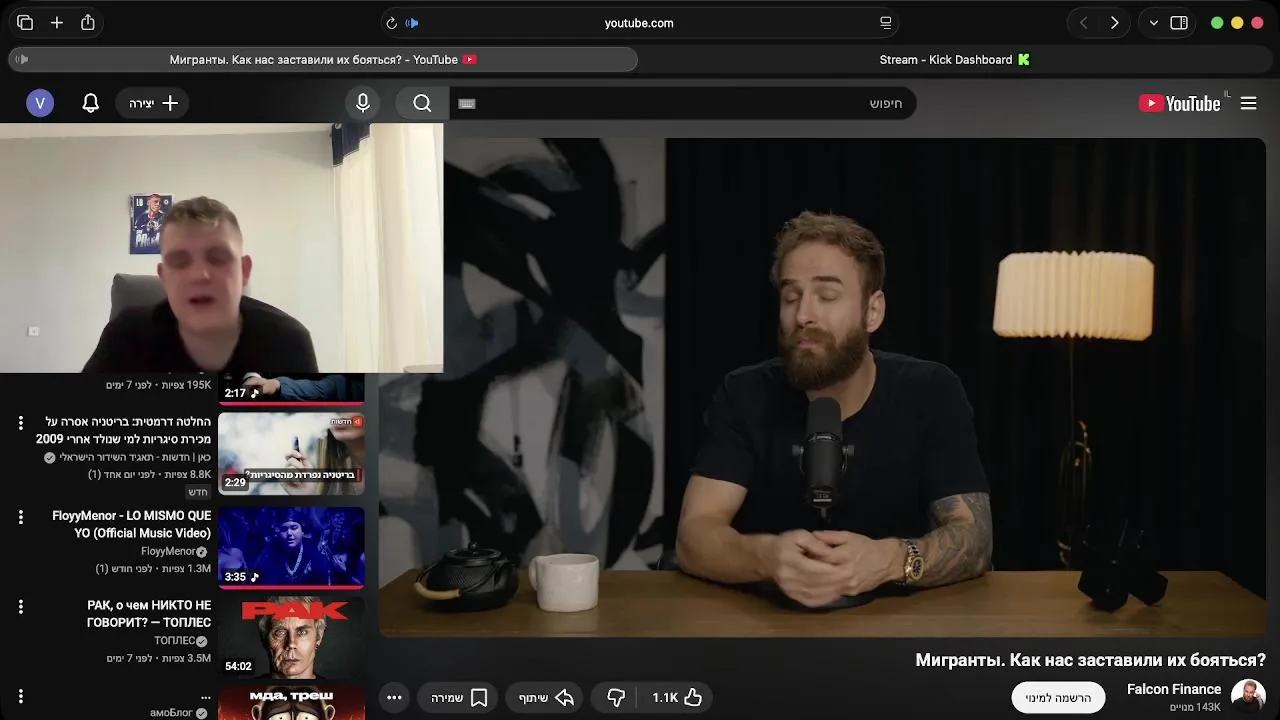Viewport: 1280px width, 720px height.
Task: Start voice search with microphone
Action: [363, 103]
